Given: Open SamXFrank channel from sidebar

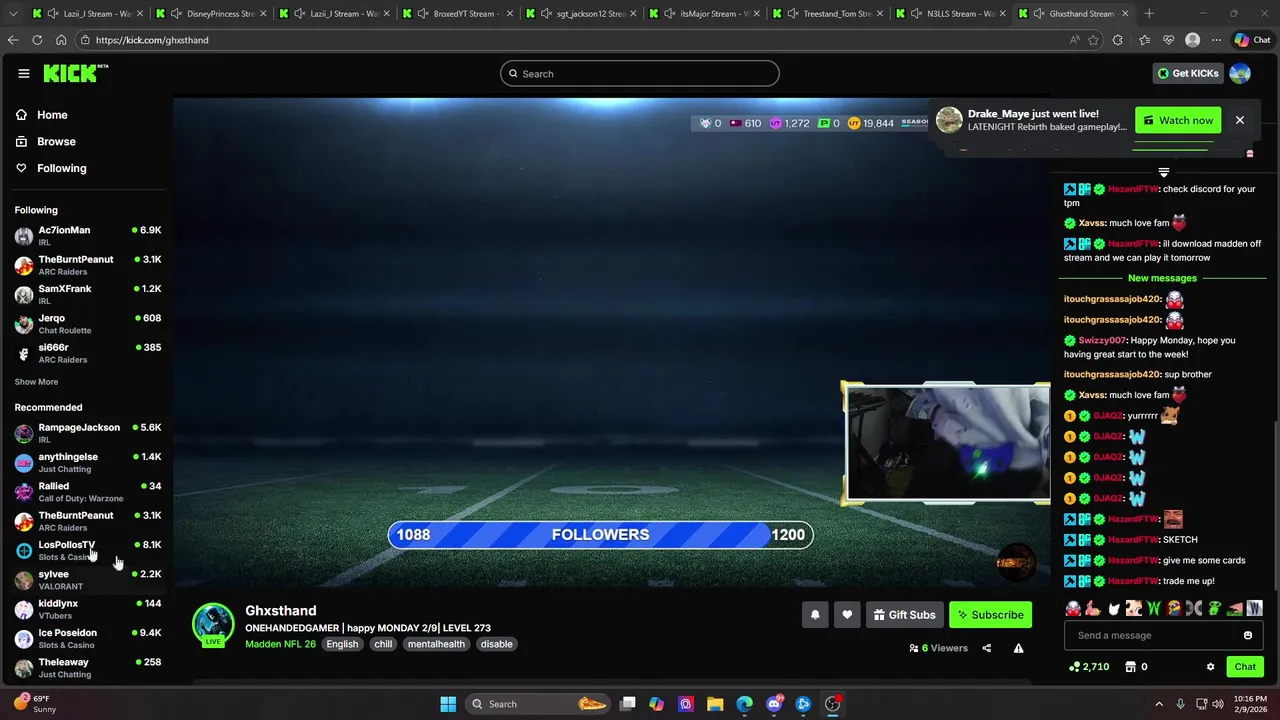Looking at the screenshot, I should (x=88, y=294).
